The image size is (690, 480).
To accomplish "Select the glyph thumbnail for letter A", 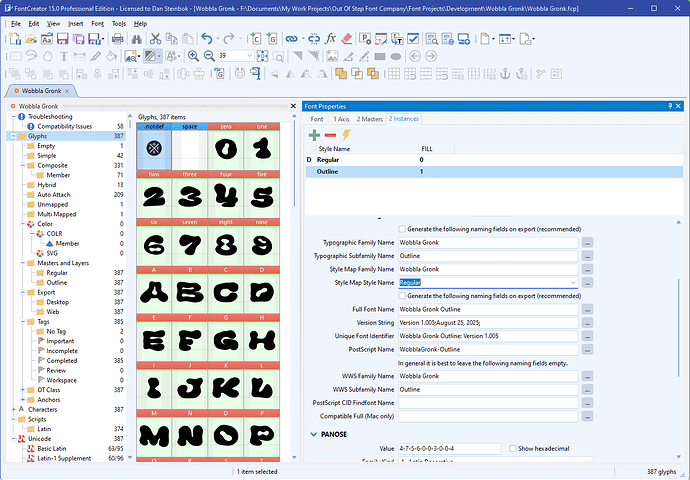I will point(154,291).
